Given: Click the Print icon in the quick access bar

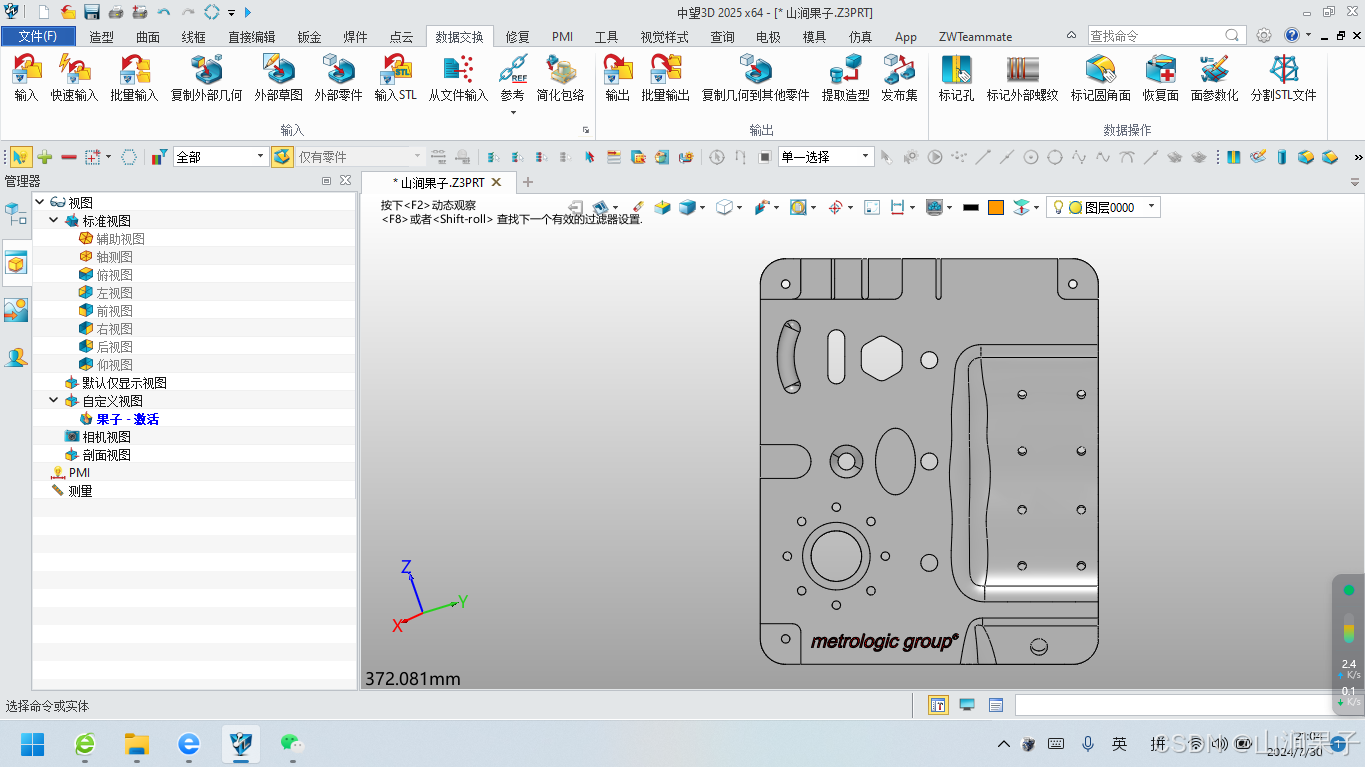Looking at the screenshot, I should [116, 12].
